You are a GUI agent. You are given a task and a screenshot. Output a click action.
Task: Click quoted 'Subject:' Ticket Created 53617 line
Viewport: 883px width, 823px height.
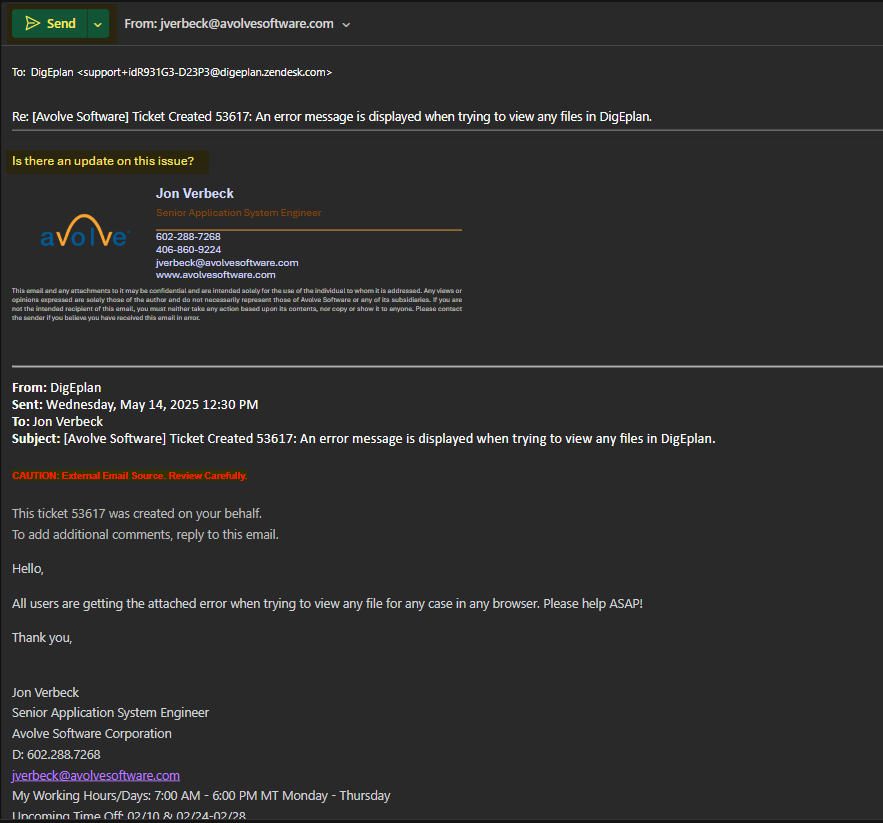tap(363, 439)
